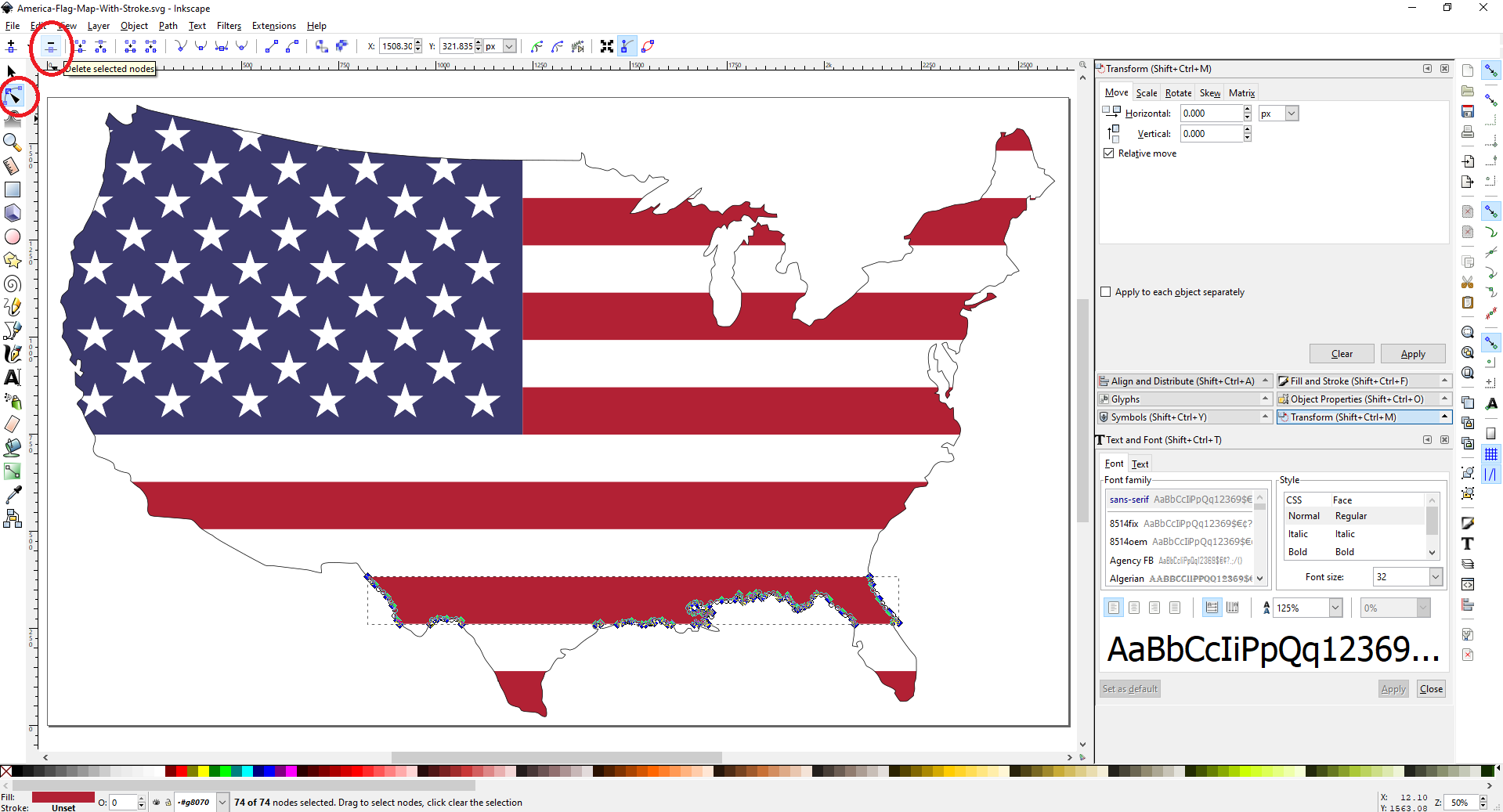Join selected nodes
1503x812 pixels.
[x=80, y=46]
